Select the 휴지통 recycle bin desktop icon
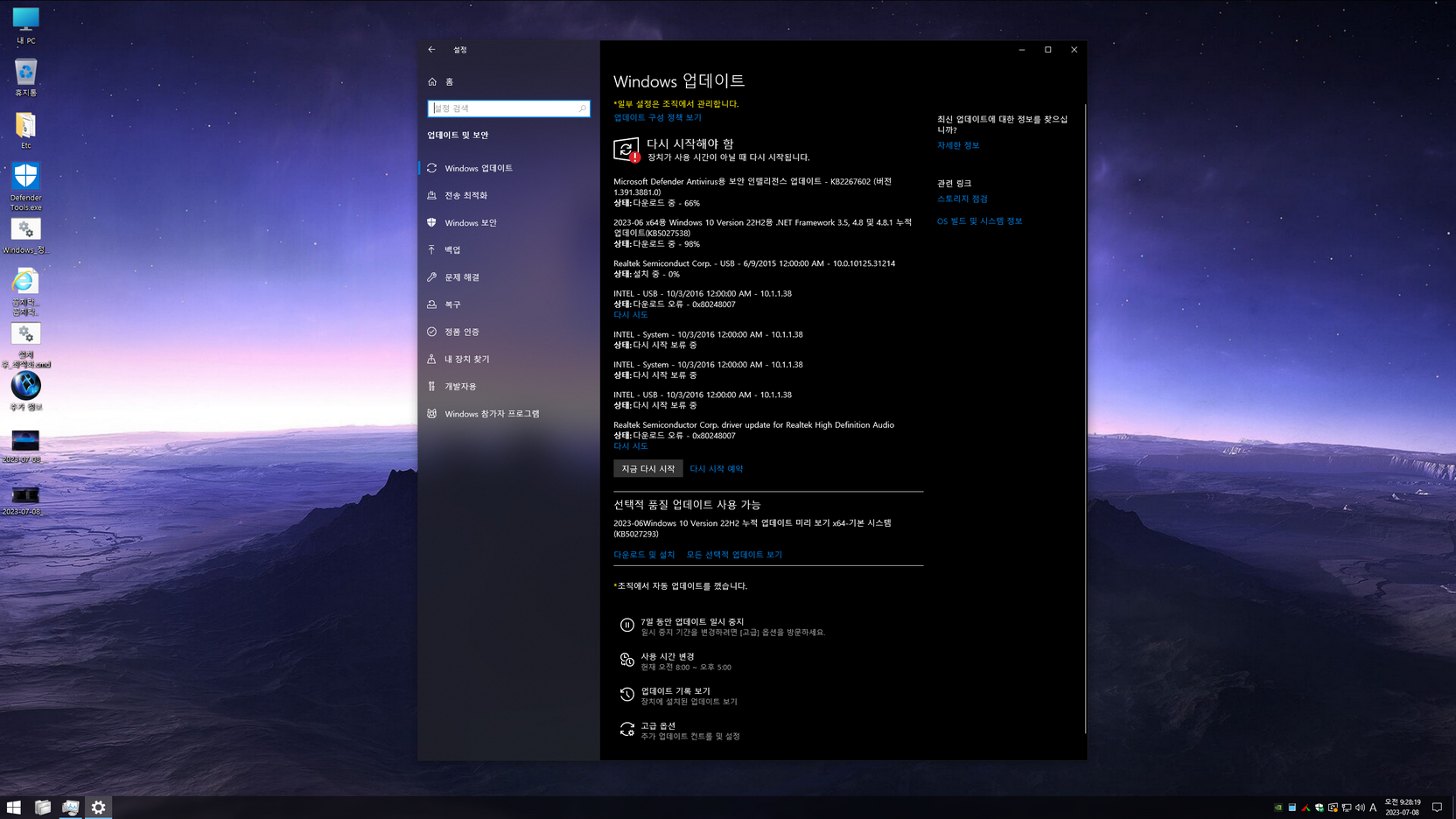This screenshot has width=1456, height=819. coord(25,78)
